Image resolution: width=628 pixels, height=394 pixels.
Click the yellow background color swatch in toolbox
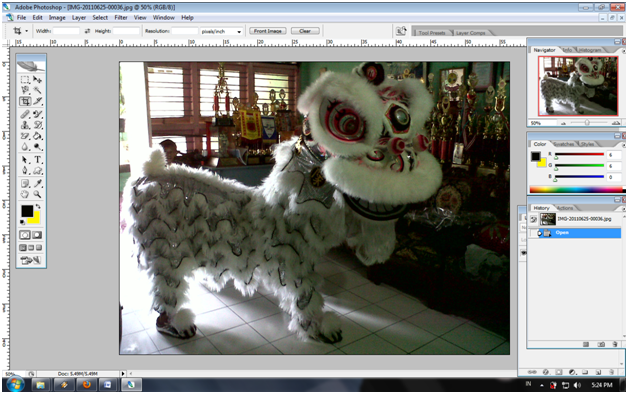pos(35,218)
